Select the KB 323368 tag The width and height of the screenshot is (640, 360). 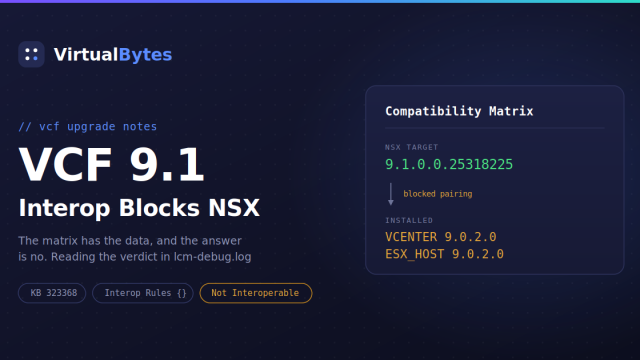tap(52, 293)
